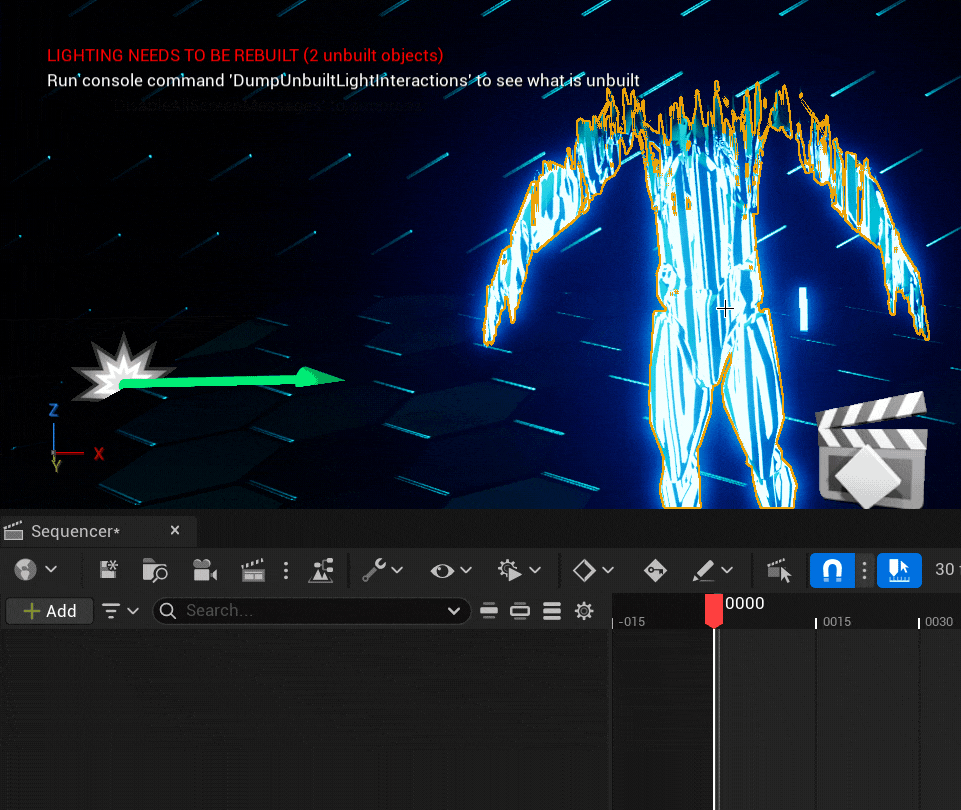
Task: Click the clapboard with cursor icon
Action: (779, 570)
